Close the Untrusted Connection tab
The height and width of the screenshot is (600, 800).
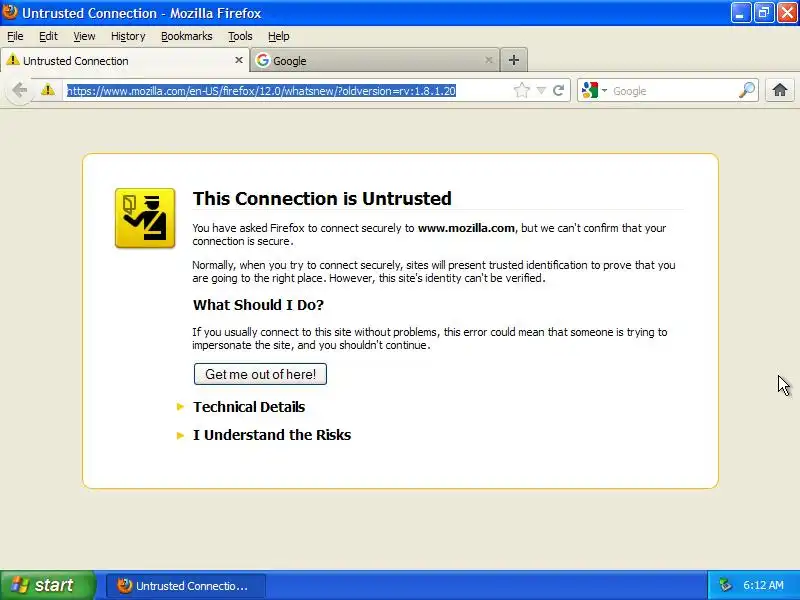coord(238,60)
